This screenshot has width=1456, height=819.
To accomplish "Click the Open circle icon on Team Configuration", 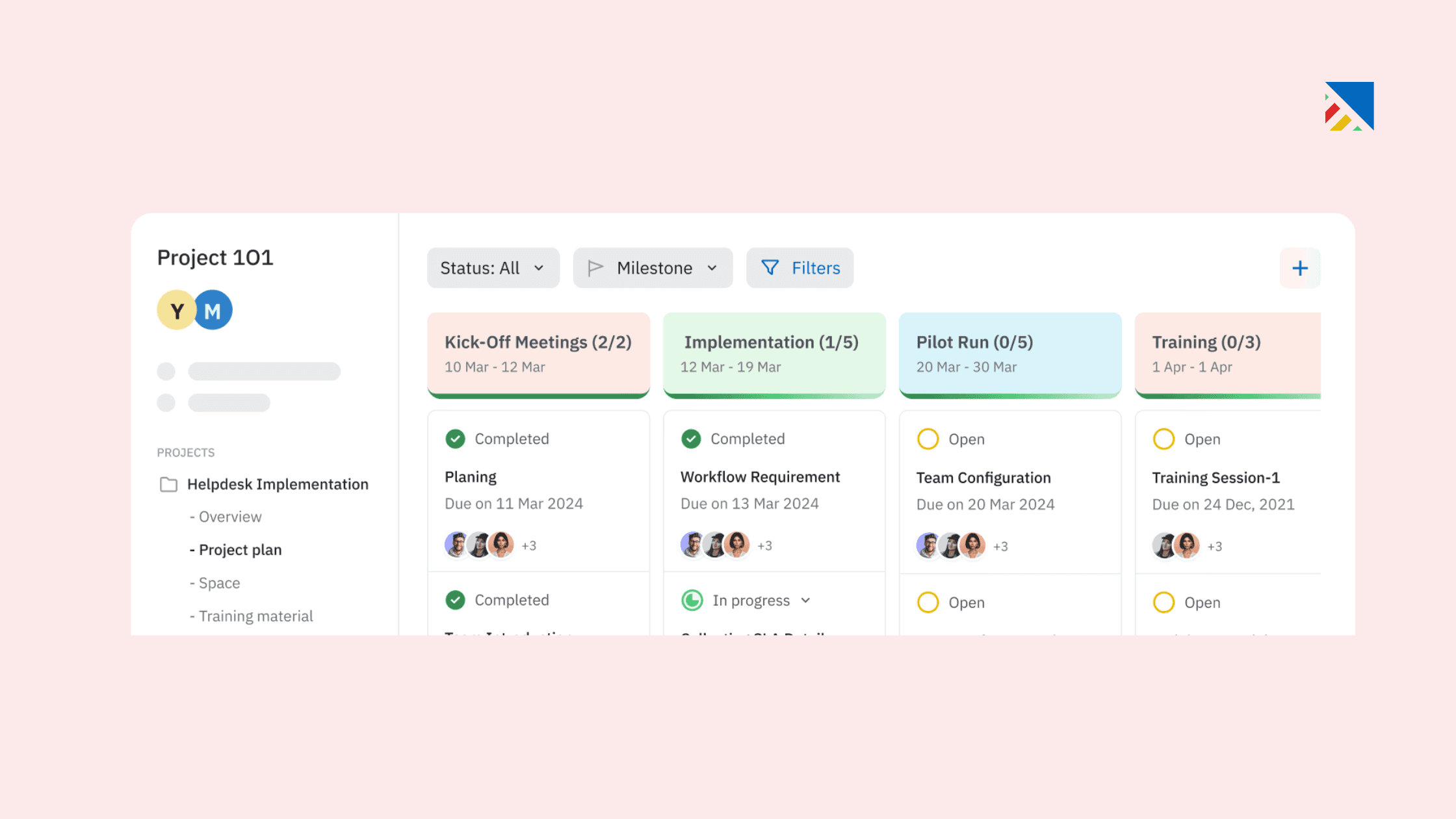I will 928,439.
